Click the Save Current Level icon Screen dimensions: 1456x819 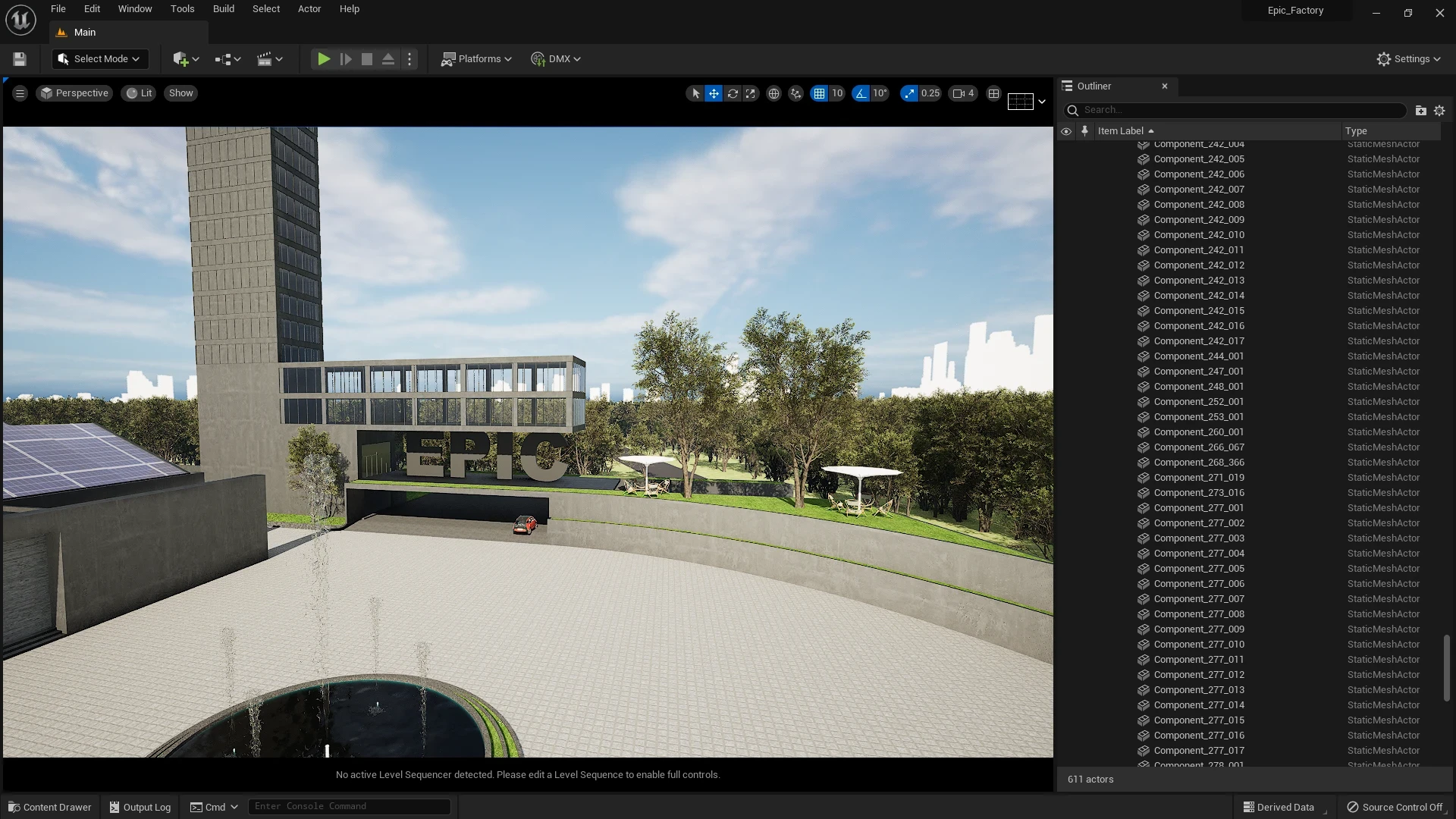point(19,58)
